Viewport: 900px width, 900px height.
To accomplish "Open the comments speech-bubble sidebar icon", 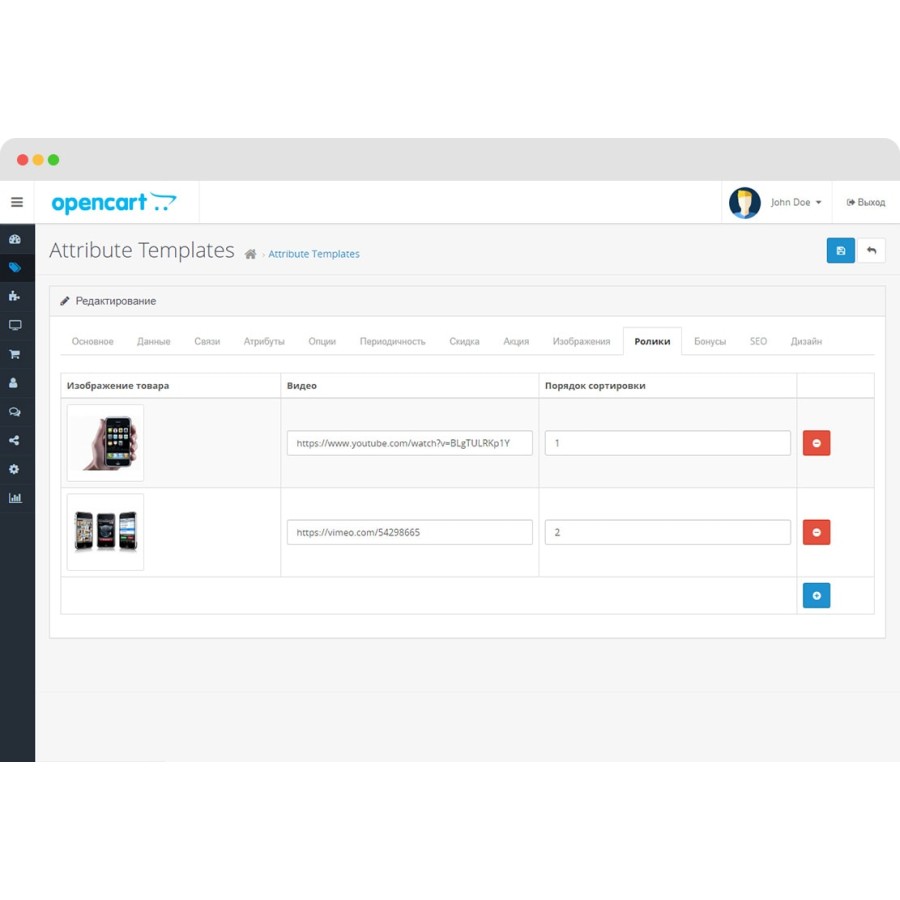I will click(x=15, y=412).
